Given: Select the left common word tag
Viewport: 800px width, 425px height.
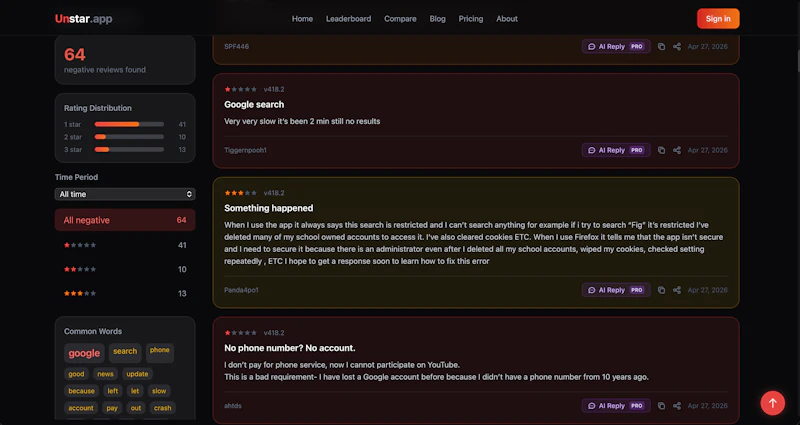Looking at the screenshot, I should point(113,391).
